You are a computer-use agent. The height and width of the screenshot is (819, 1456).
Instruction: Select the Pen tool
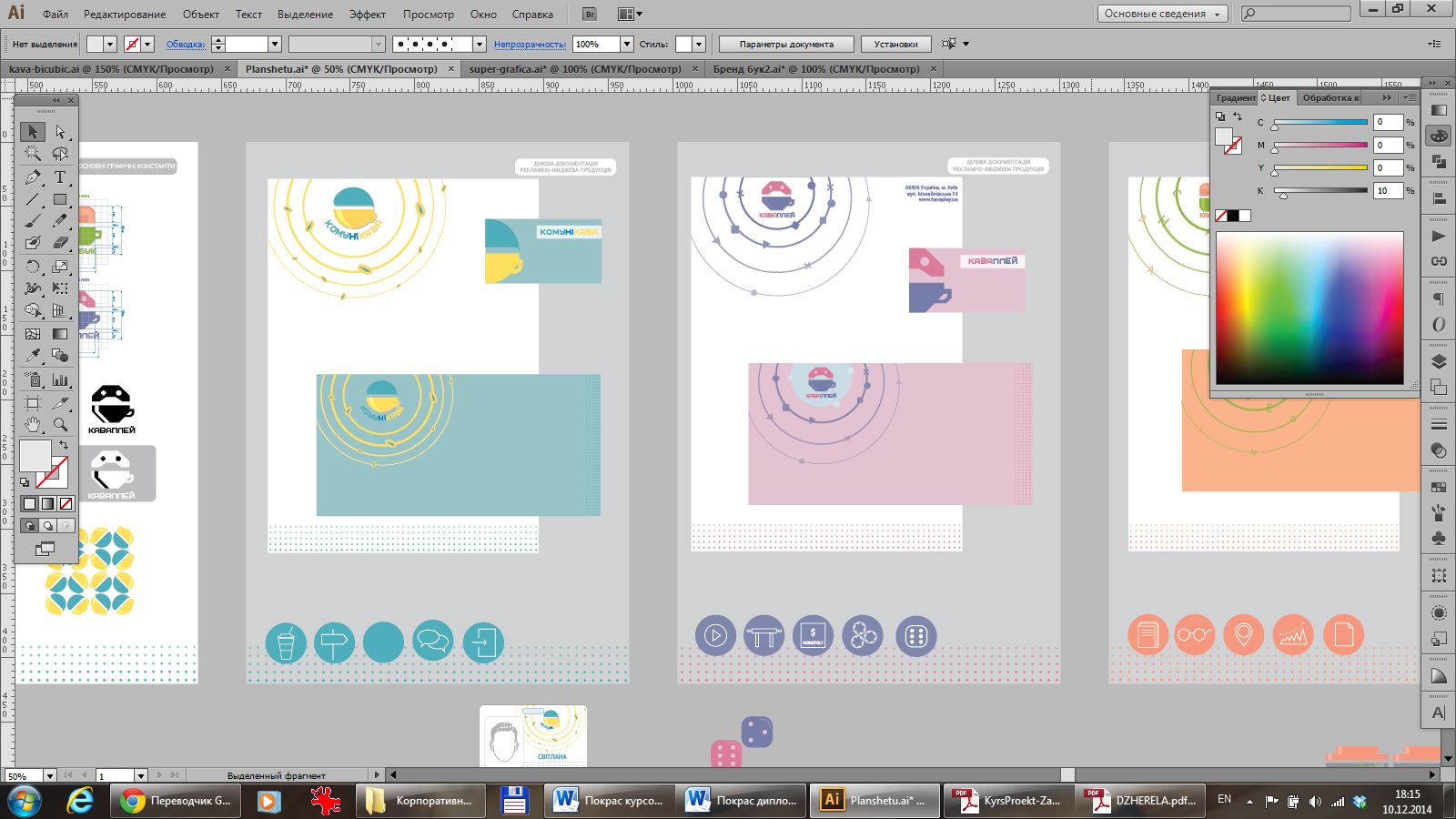pos(33,177)
